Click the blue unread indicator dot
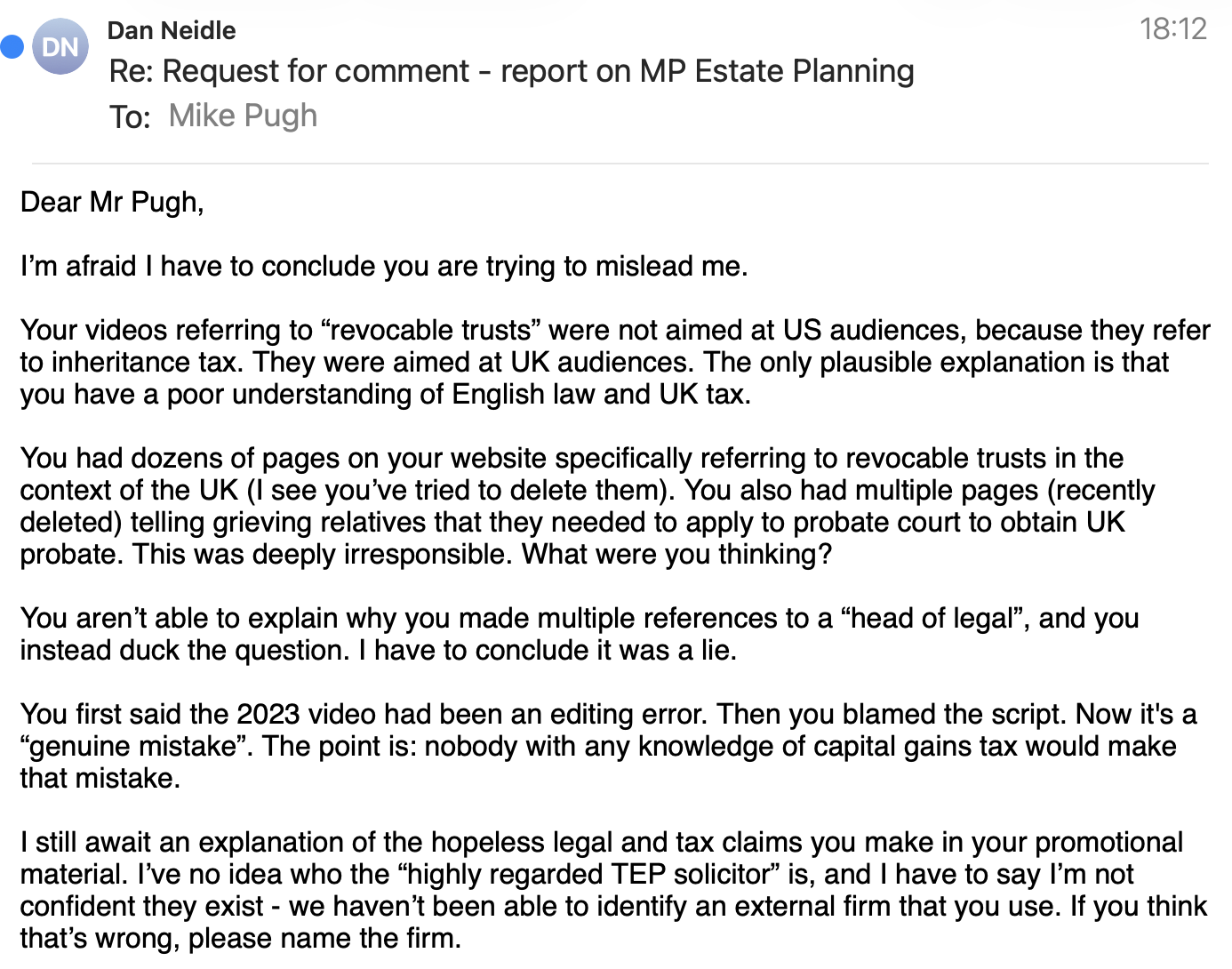The width and height of the screenshot is (1232, 969). pyautogui.click(x=12, y=45)
